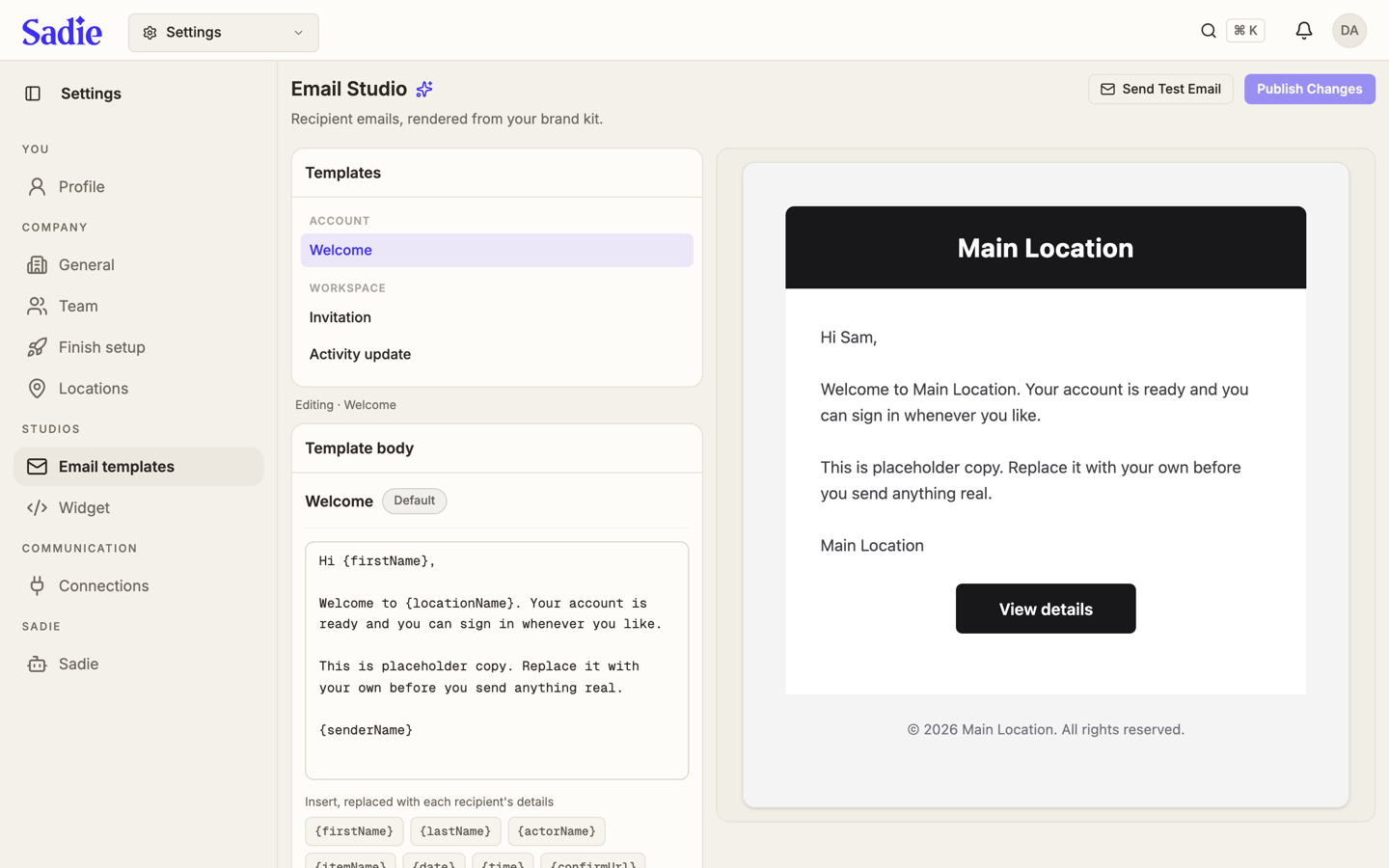Open Finish setup page
Viewport: 1389px width, 868px height.
138,347
